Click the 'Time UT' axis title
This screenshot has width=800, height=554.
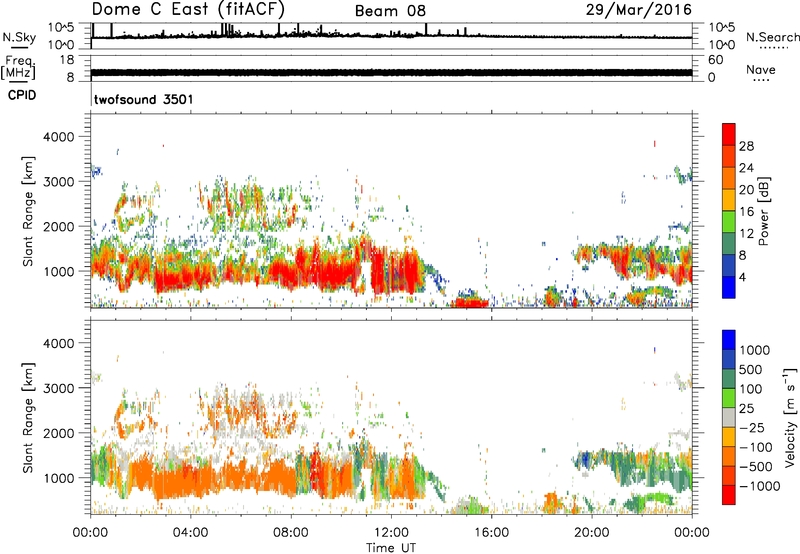[391, 548]
